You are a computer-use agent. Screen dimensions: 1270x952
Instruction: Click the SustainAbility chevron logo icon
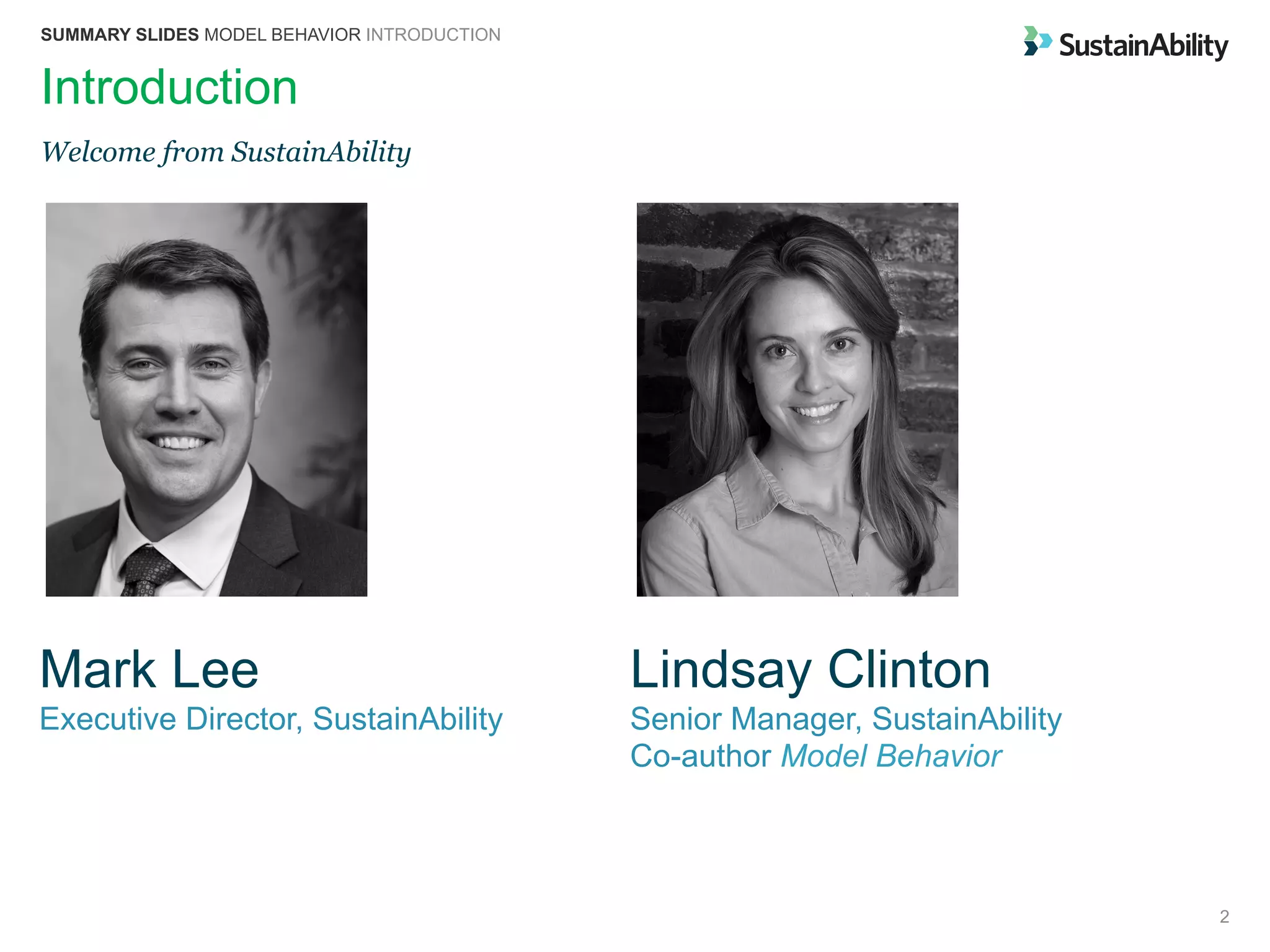[x=1037, y=41]
